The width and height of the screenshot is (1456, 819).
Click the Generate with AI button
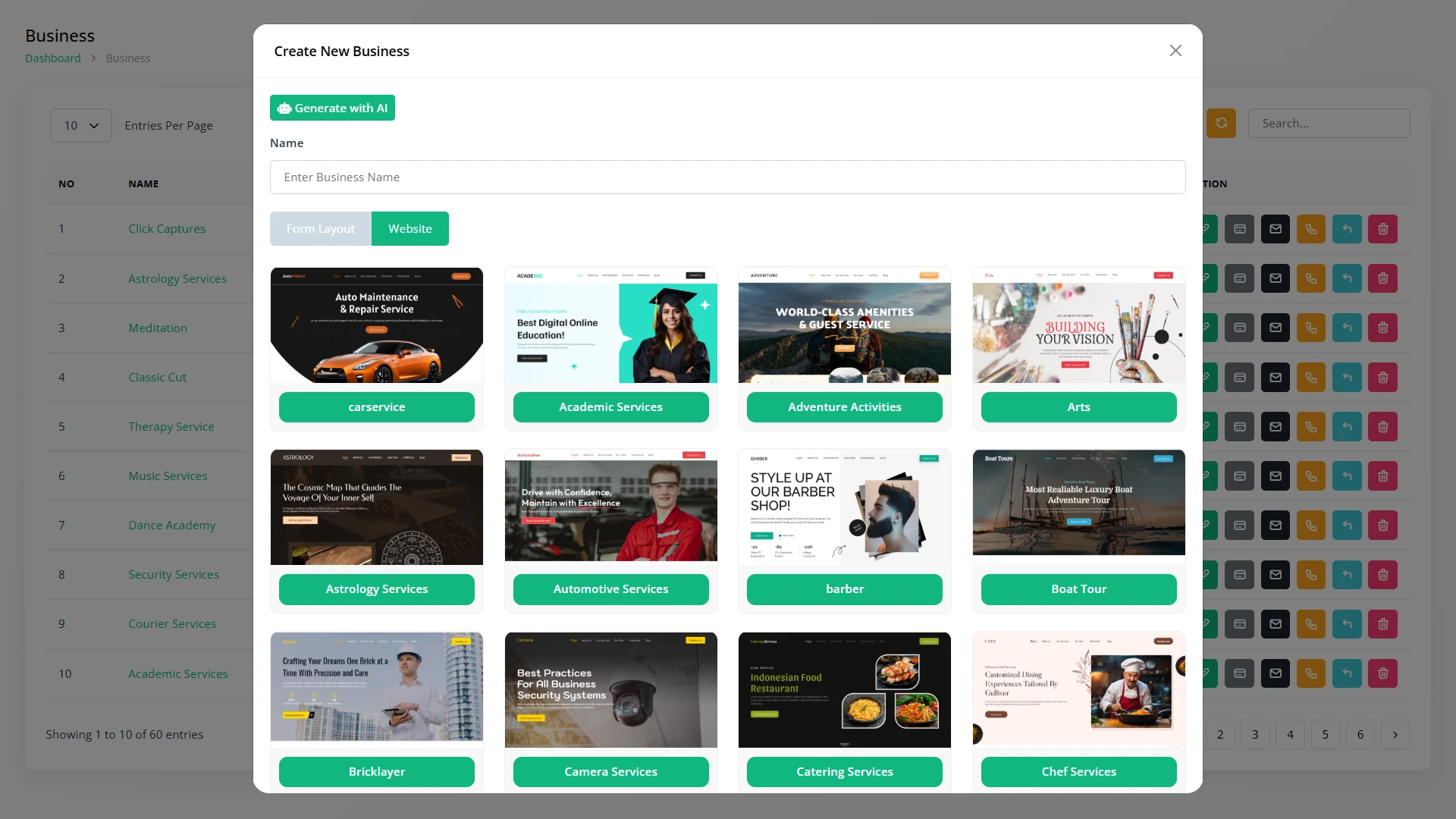[332, 108]
